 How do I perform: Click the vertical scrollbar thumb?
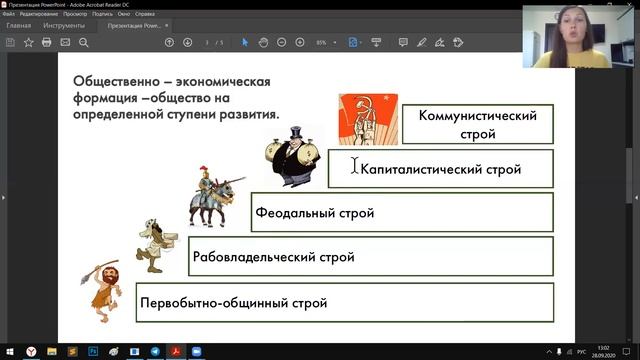pos(629,176)
